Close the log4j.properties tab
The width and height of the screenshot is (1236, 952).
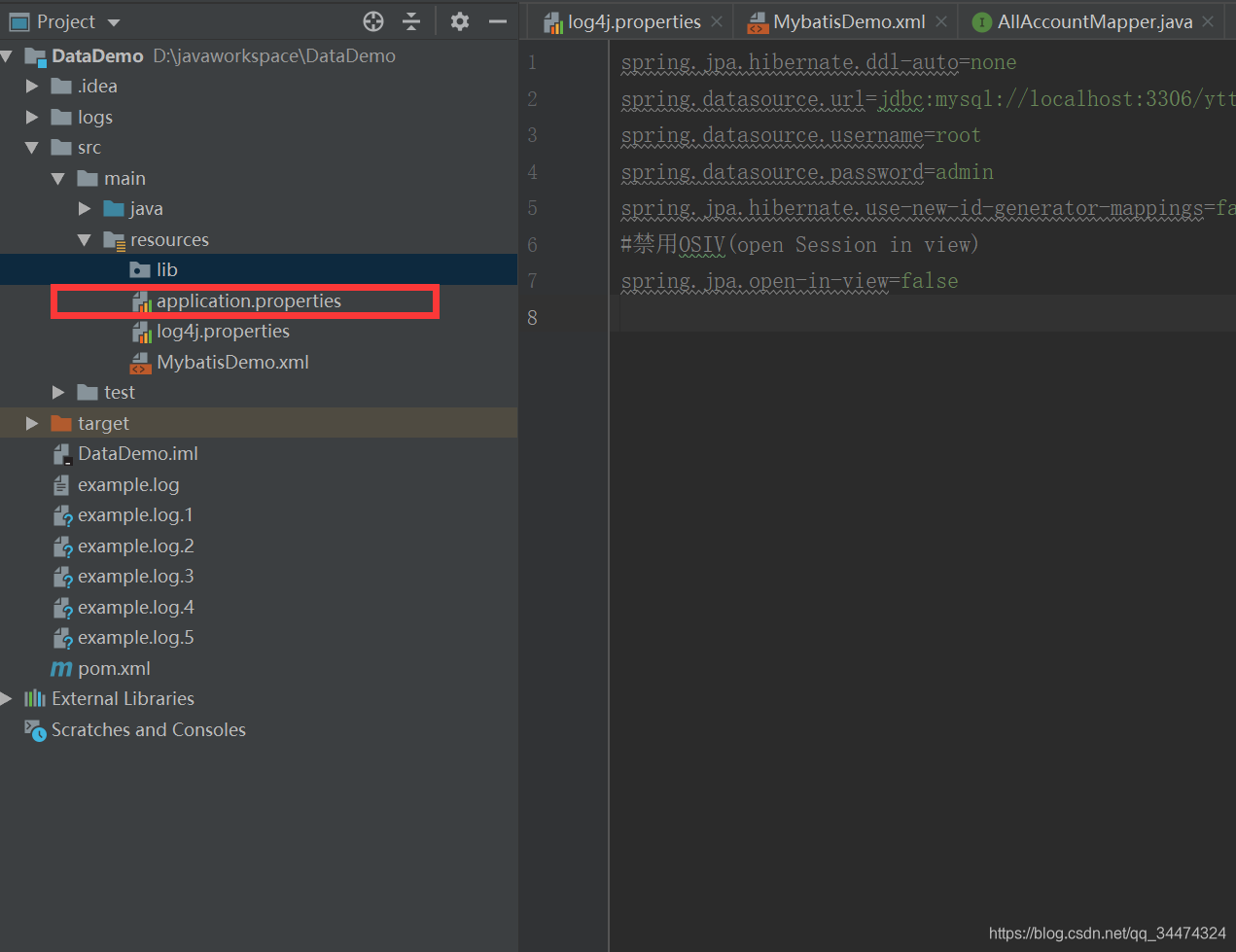717,21
